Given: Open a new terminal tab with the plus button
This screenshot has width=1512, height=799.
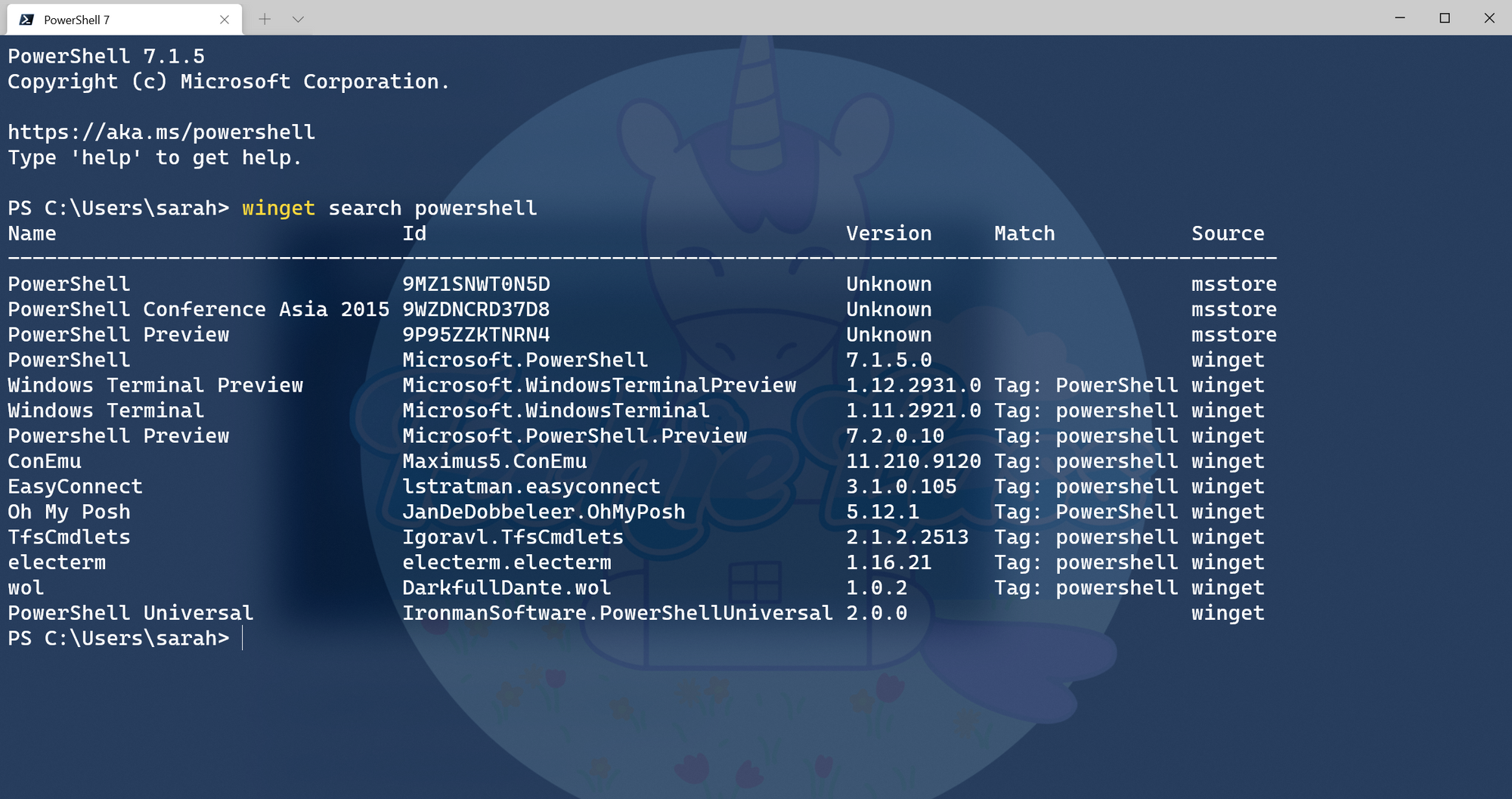Looking at the screenshot, I should [264, 19].
